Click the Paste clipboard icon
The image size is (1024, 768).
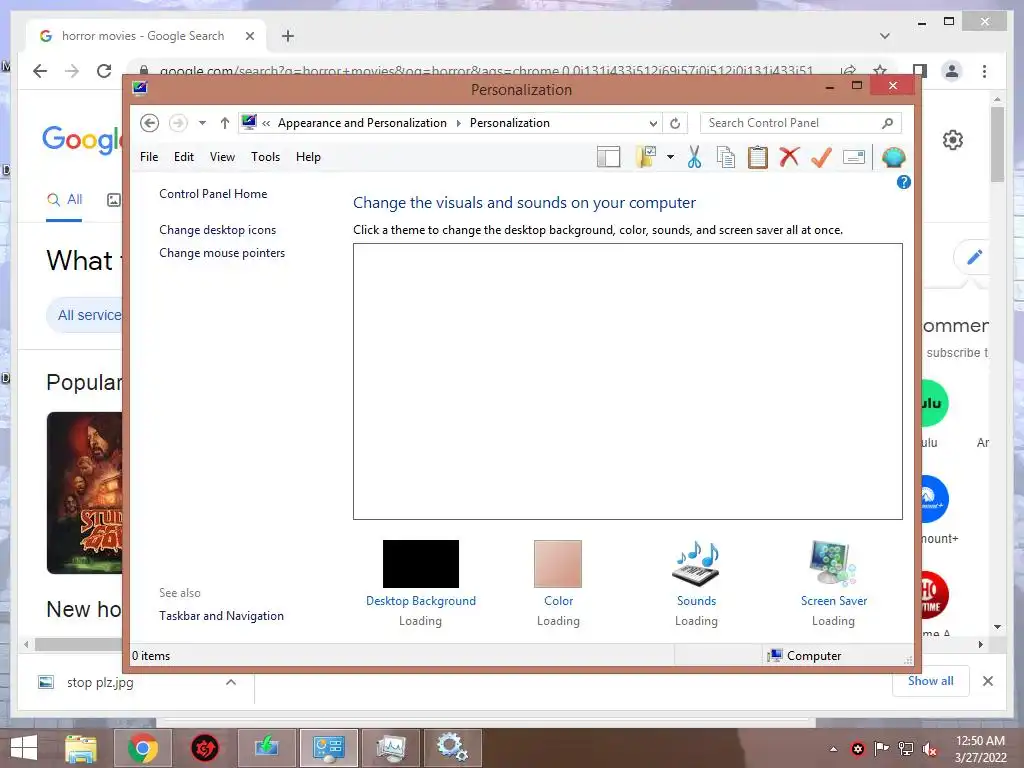pos(758,157)
